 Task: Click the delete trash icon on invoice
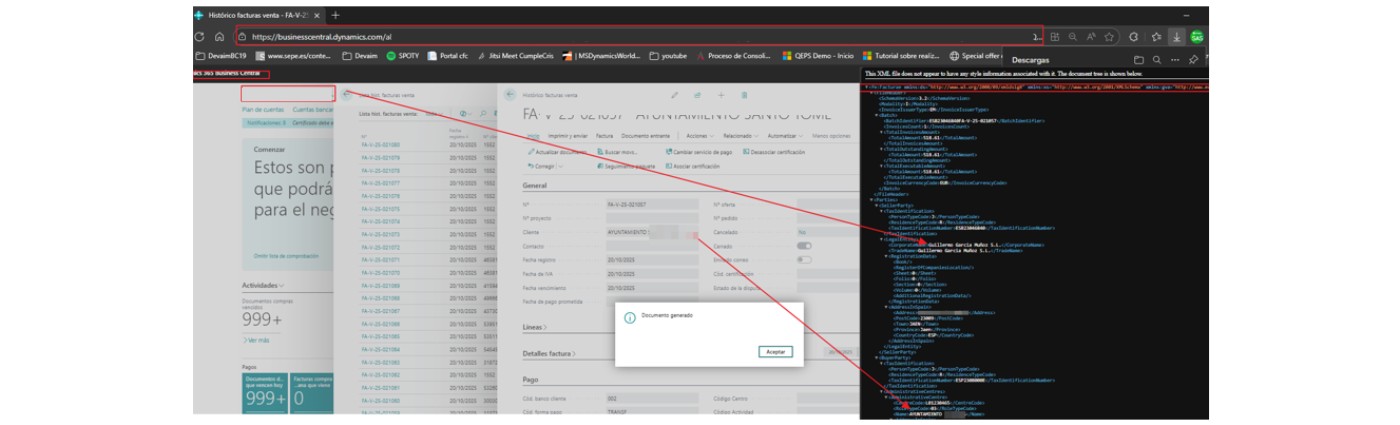(x=744, y=95)
